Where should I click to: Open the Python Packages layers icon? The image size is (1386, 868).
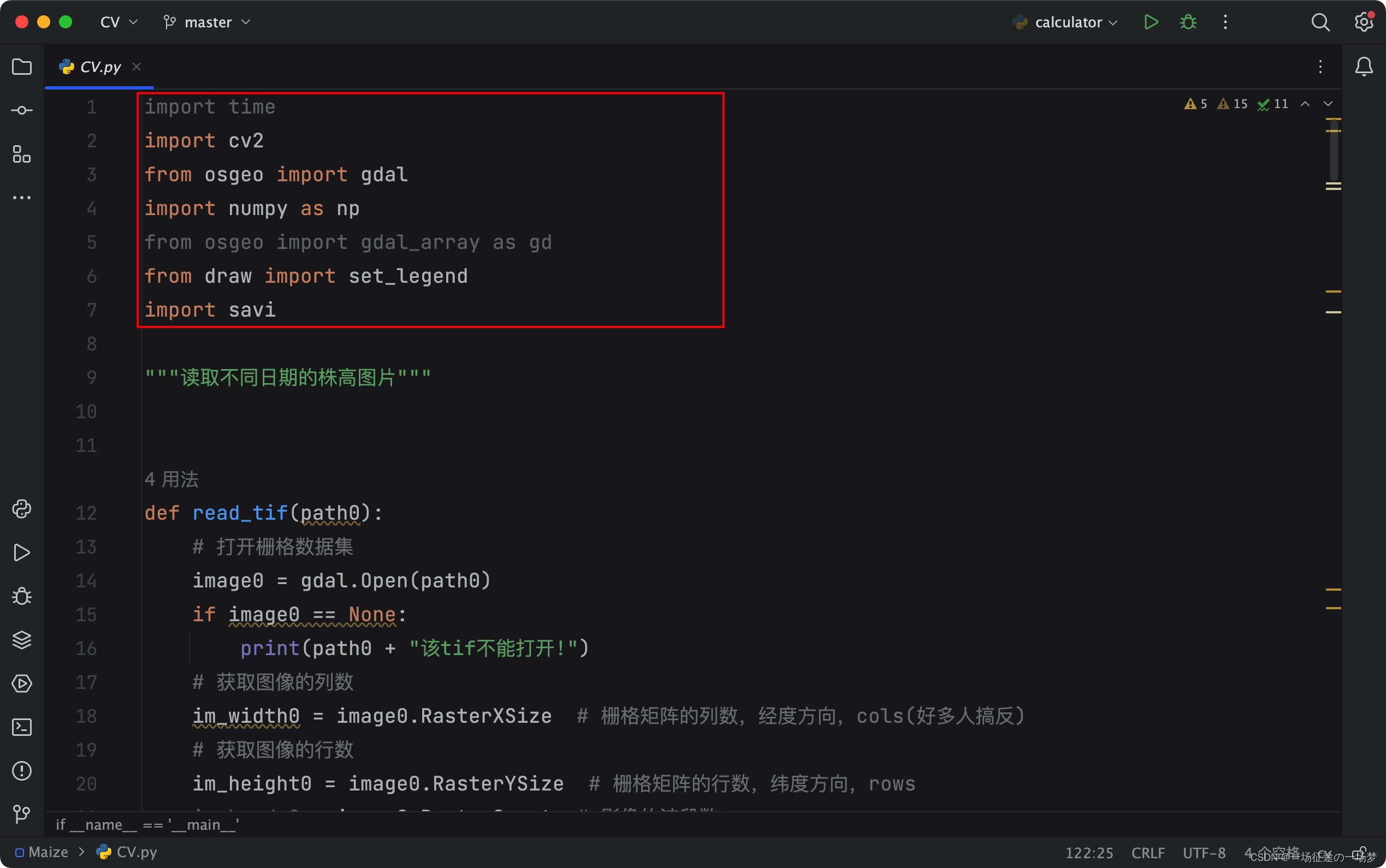(22, 639)
